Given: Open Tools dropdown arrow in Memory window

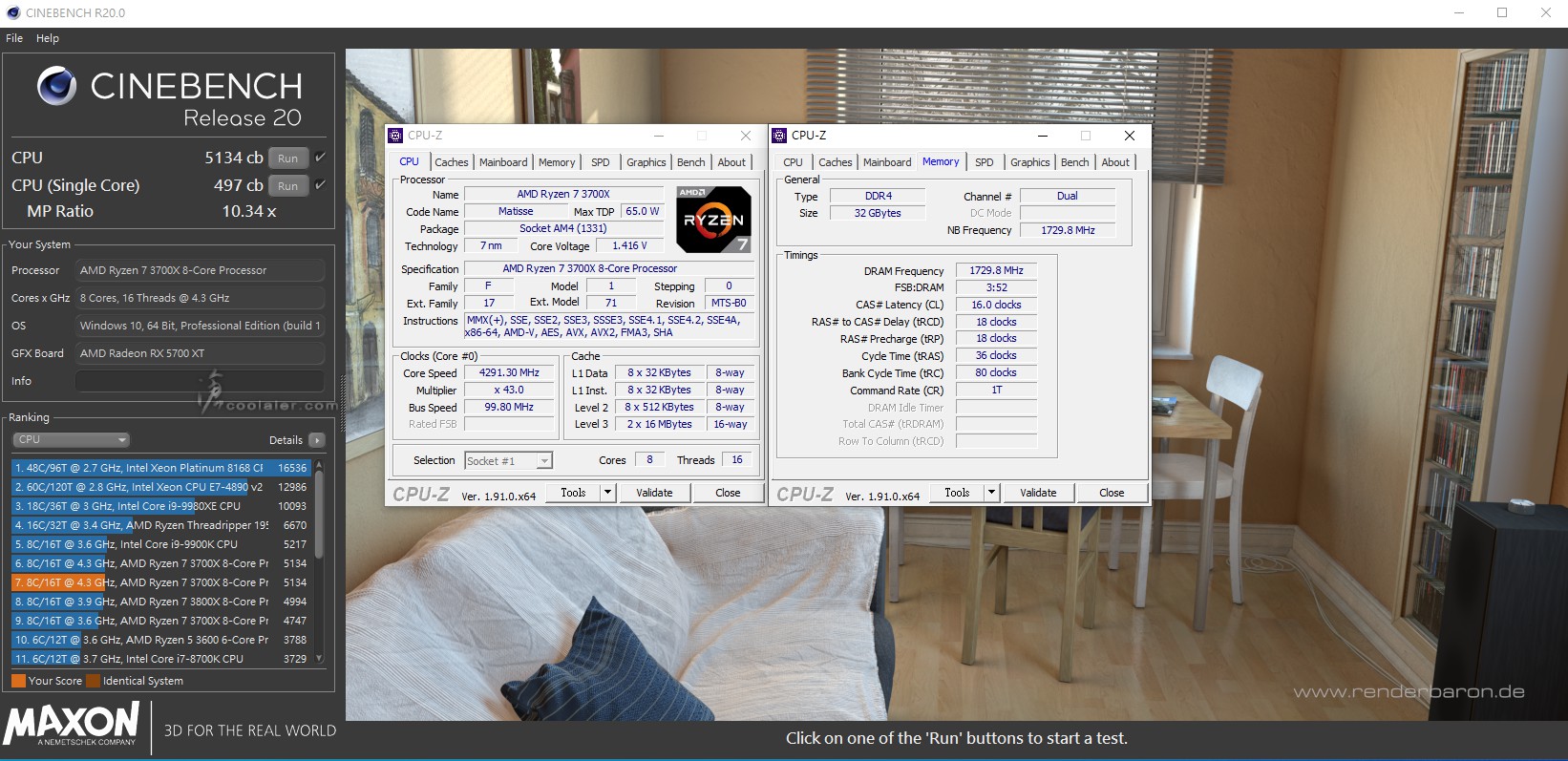Looking at the screenshot, I should click(x=991, y=493).
